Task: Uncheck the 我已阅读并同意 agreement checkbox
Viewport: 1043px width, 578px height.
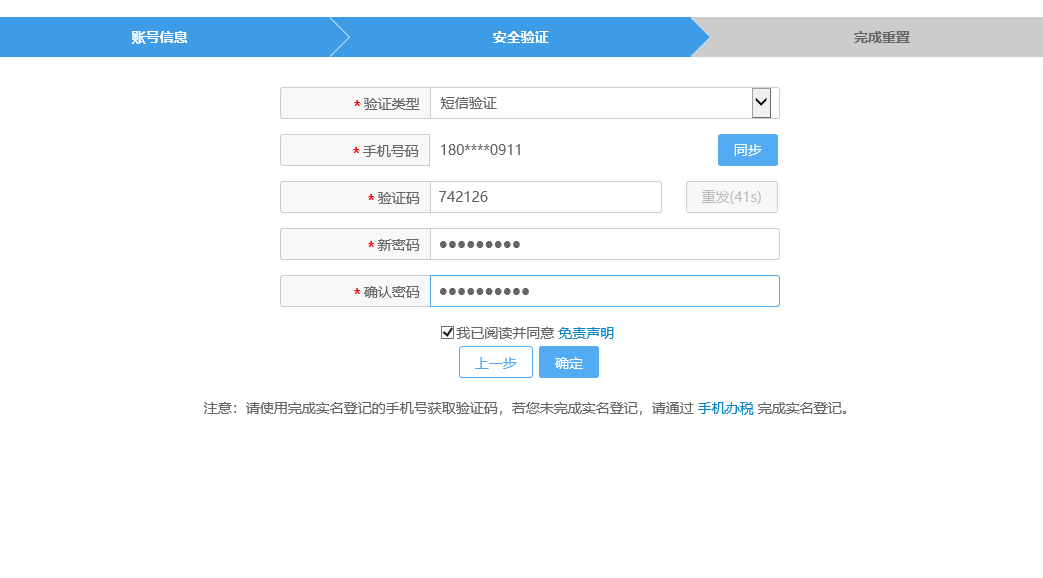Action: point(447,333)
